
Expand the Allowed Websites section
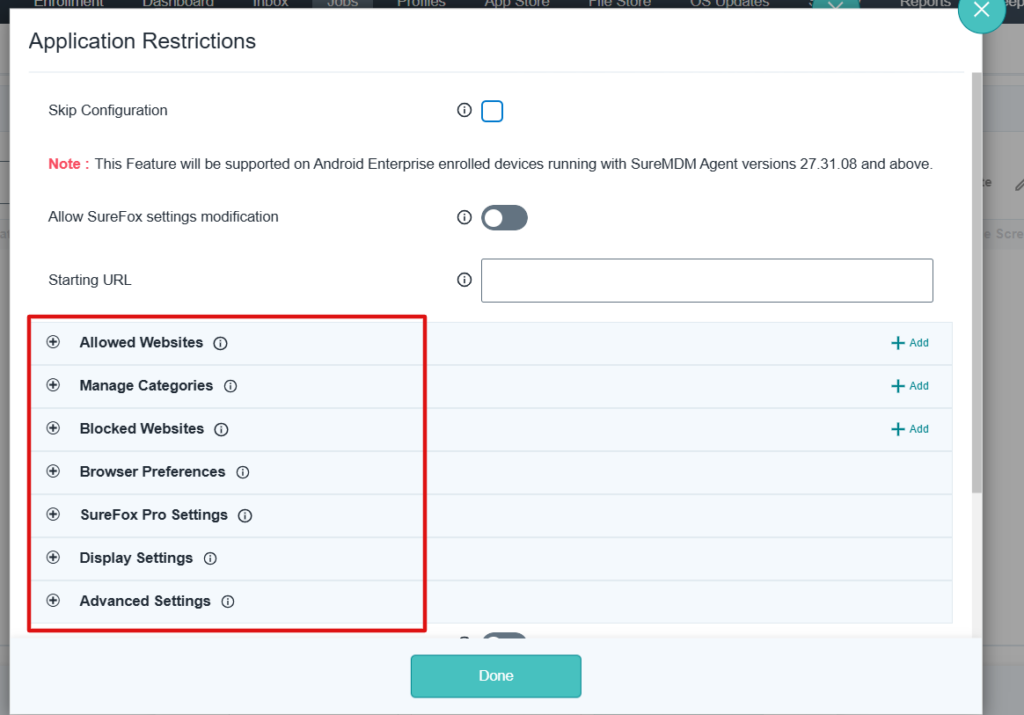(54, 342)
